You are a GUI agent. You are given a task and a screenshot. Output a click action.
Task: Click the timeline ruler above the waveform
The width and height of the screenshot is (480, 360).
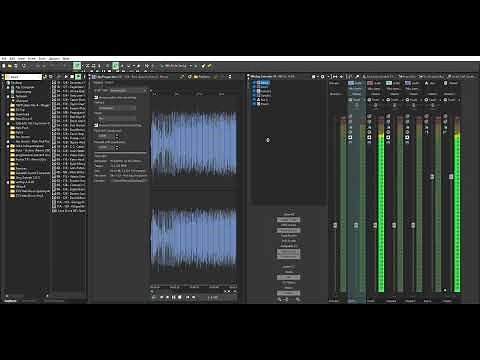point(194,94)
